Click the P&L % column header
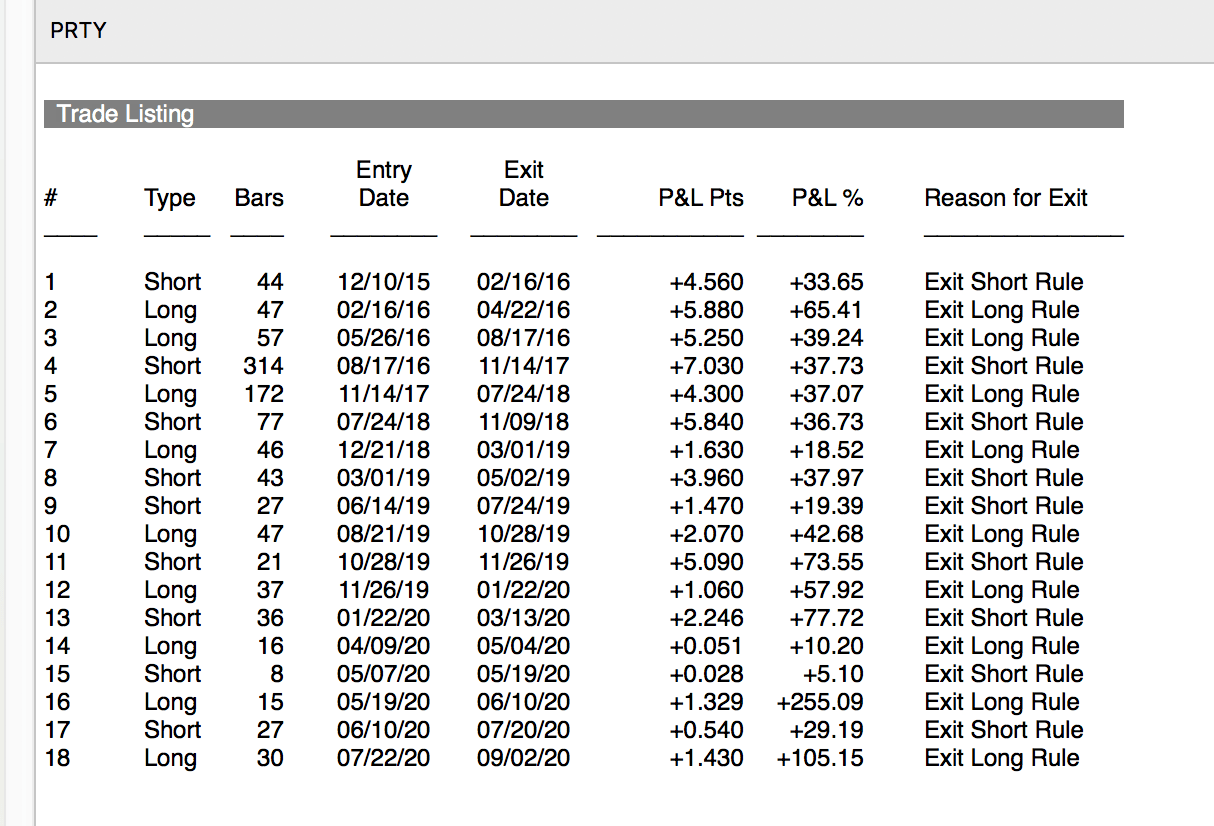Image resolution: width=1214 pixels, height=826 pixels. click(x=828, y=198)
